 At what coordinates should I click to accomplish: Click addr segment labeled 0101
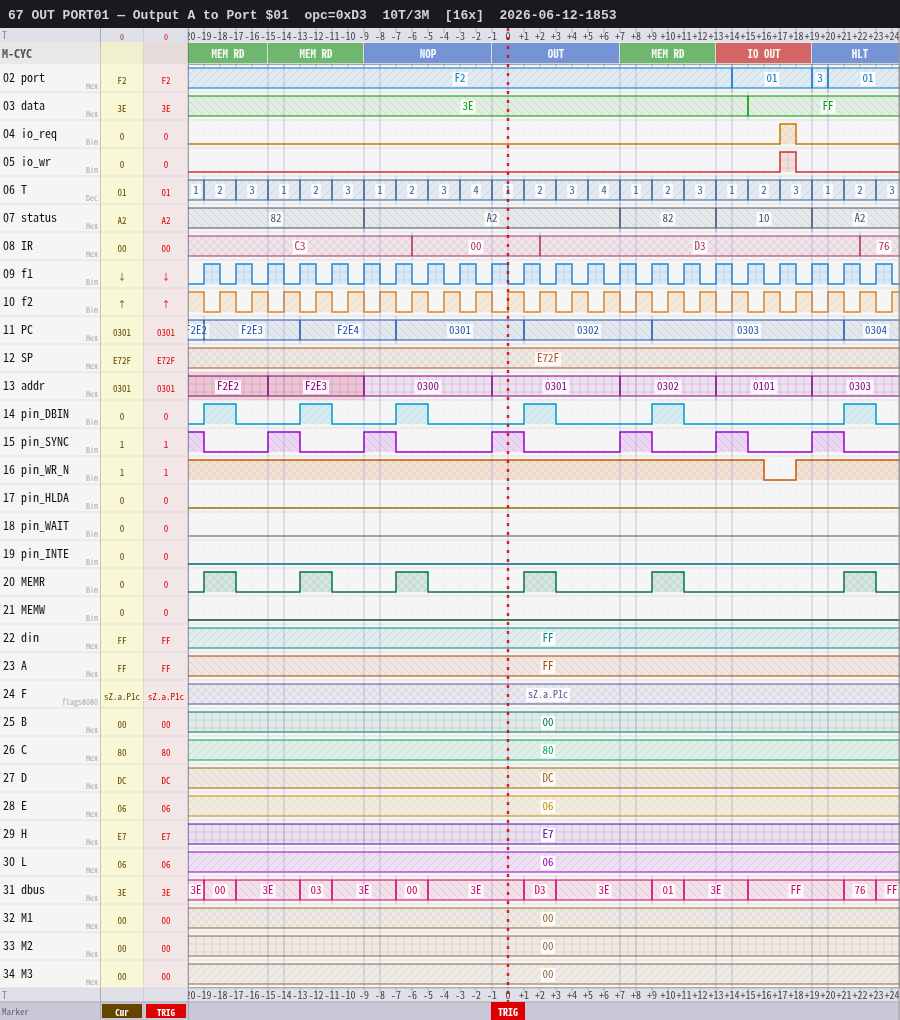click(763, 386)
